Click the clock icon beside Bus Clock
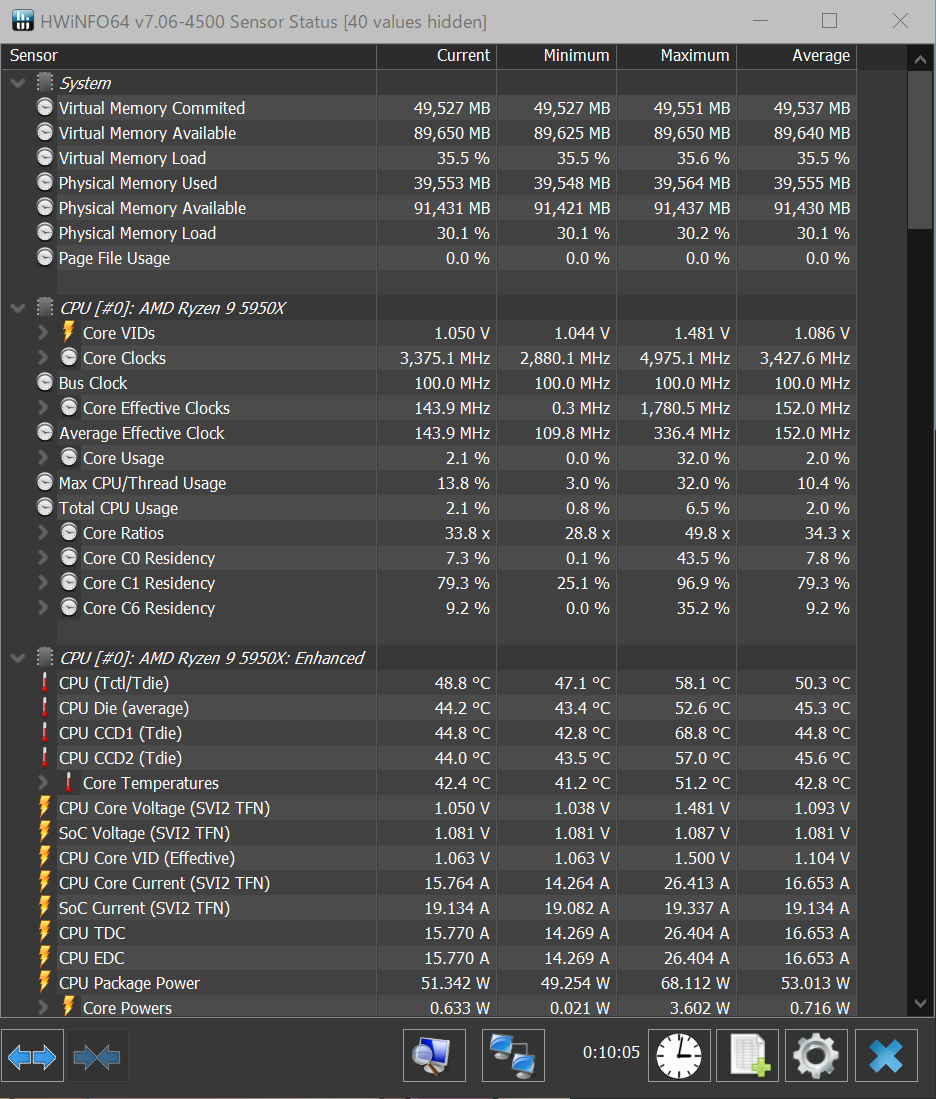 click(45, 382)
